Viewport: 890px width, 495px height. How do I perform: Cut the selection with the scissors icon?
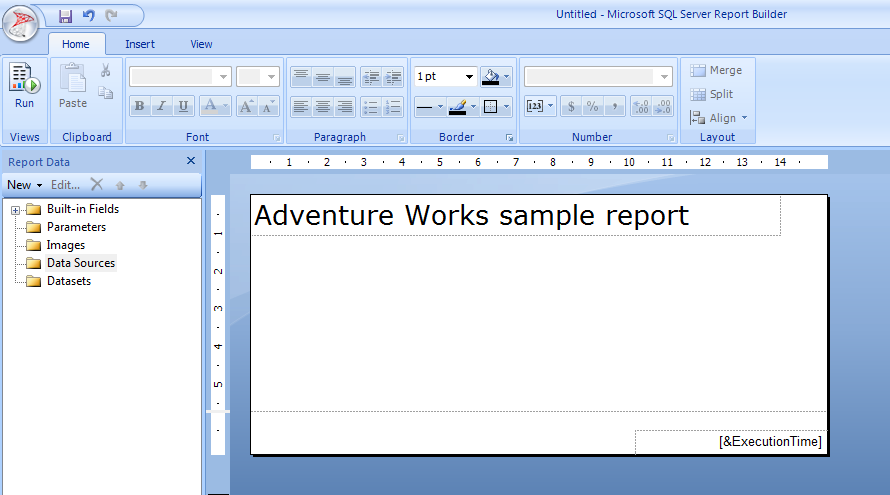(x=106, y=70)
